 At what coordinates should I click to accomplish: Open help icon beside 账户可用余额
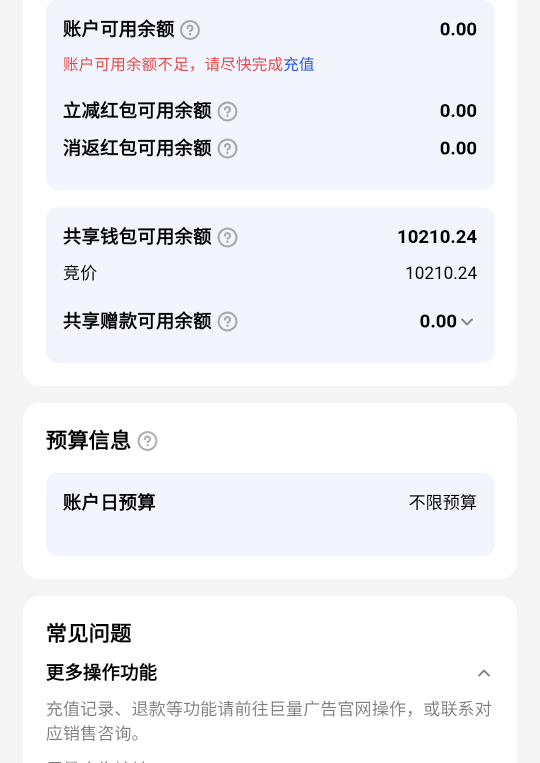[x=190, y=30]
